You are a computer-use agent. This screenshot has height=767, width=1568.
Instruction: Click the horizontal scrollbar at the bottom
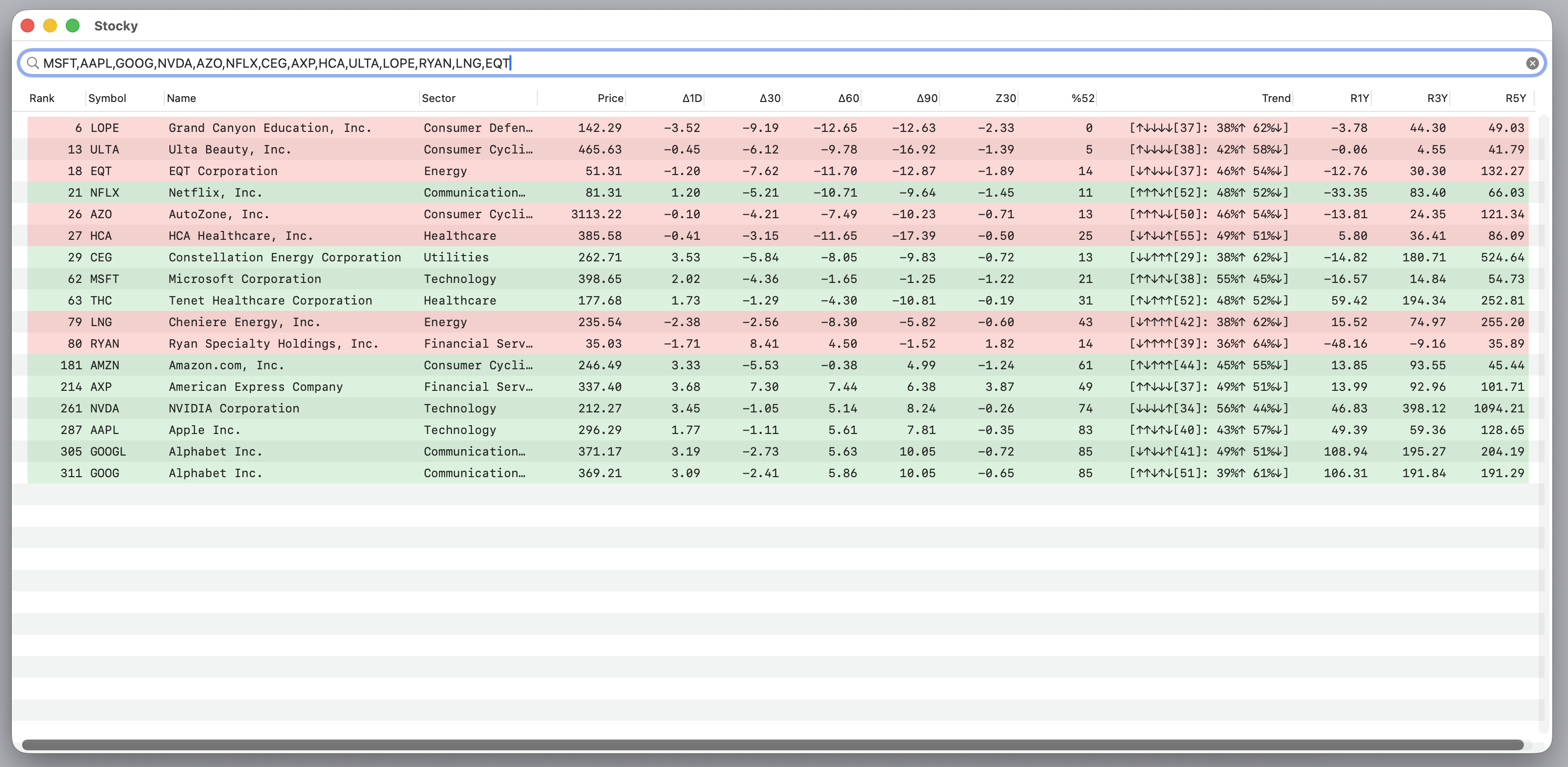point(772,744)
